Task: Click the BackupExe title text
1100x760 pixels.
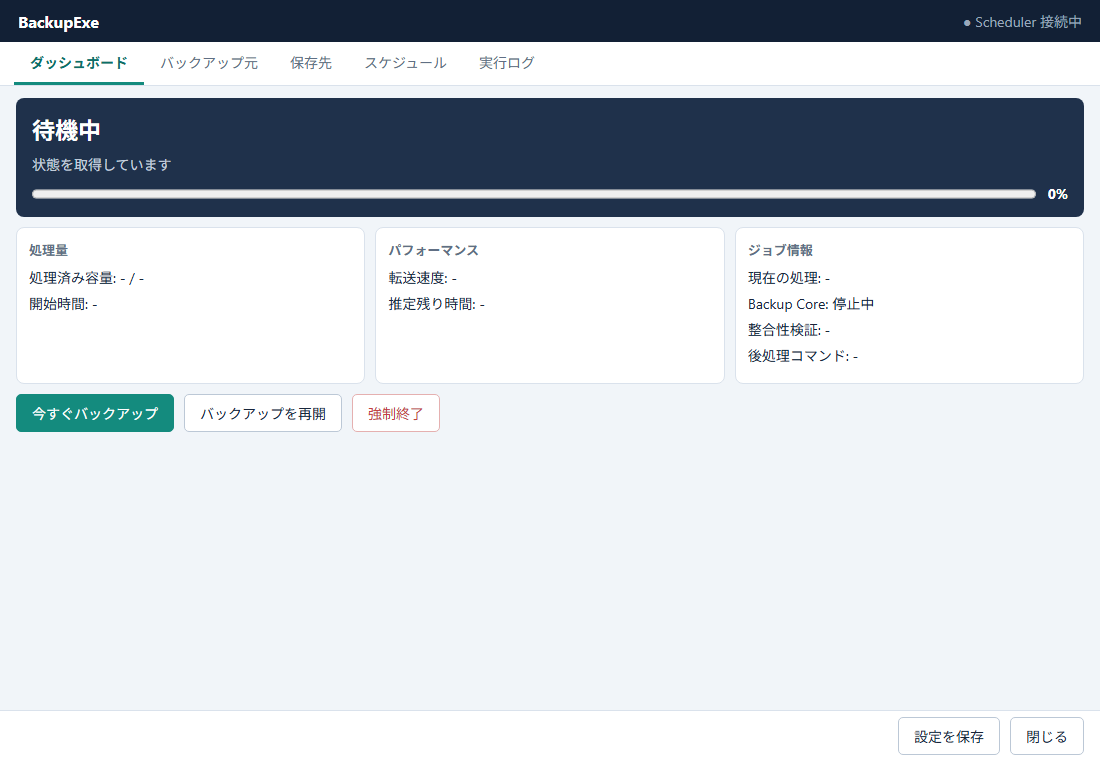Action: click(x=58, y=22)
